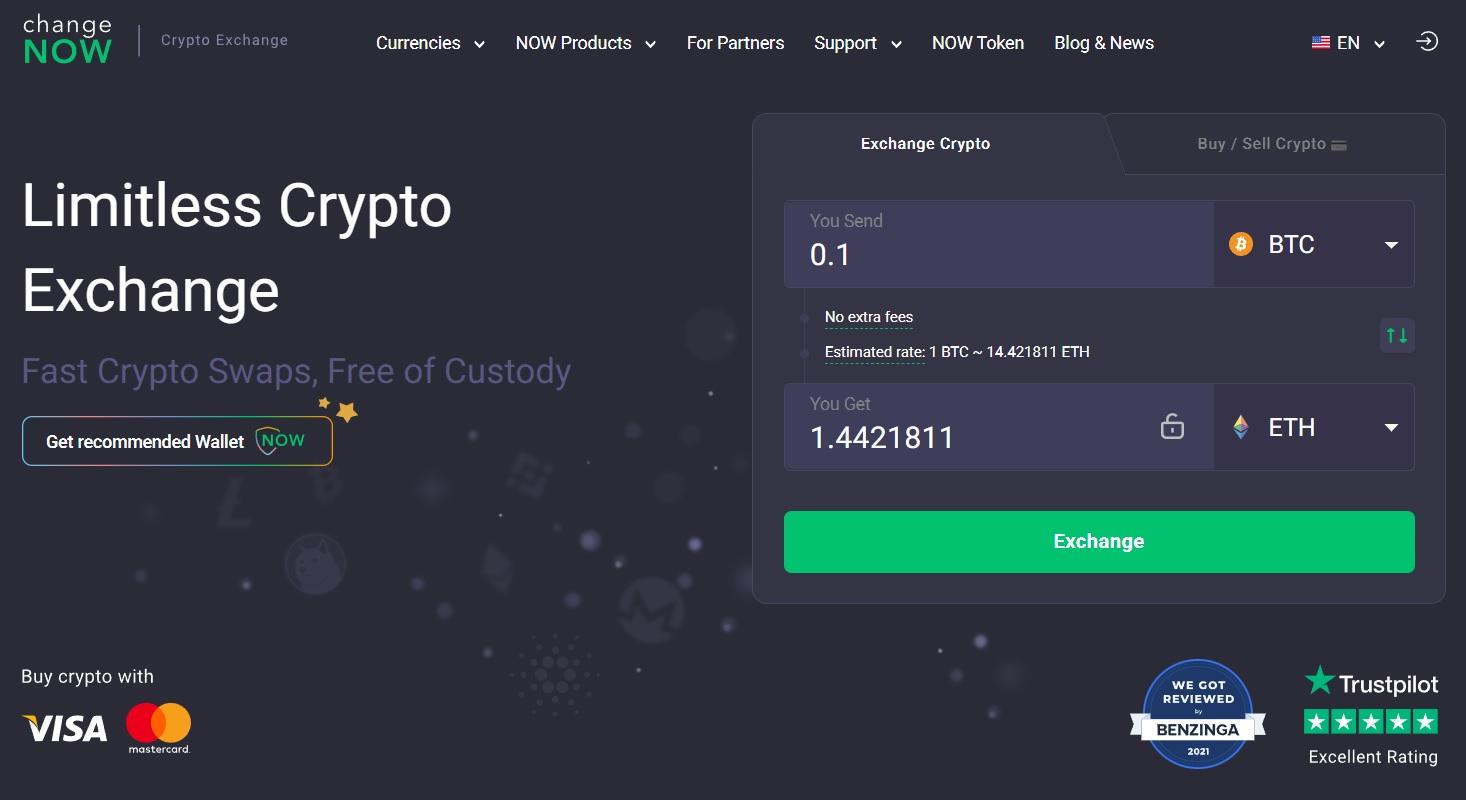Open the Benzinga review badge
Image resolution: width=1466 pixels, height=800 pixels.
click(x=1198, y=714)
